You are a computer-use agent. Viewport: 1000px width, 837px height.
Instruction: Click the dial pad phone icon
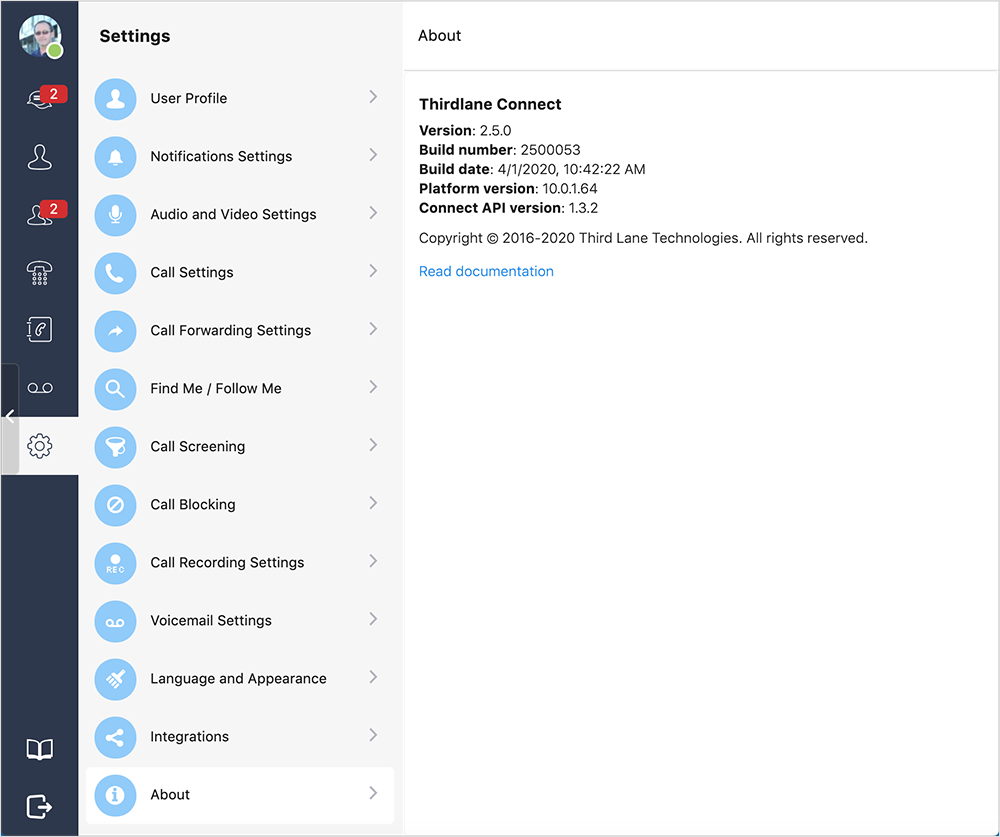pos(40,272)
